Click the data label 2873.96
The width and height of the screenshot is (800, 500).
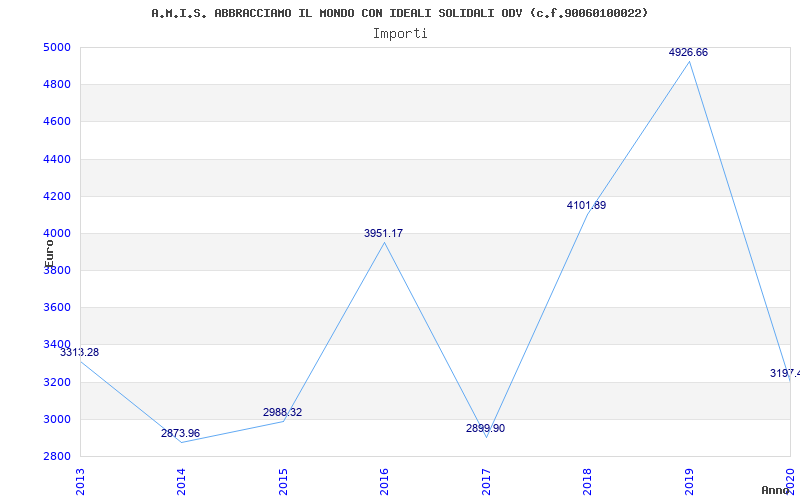tap(181, 433)
